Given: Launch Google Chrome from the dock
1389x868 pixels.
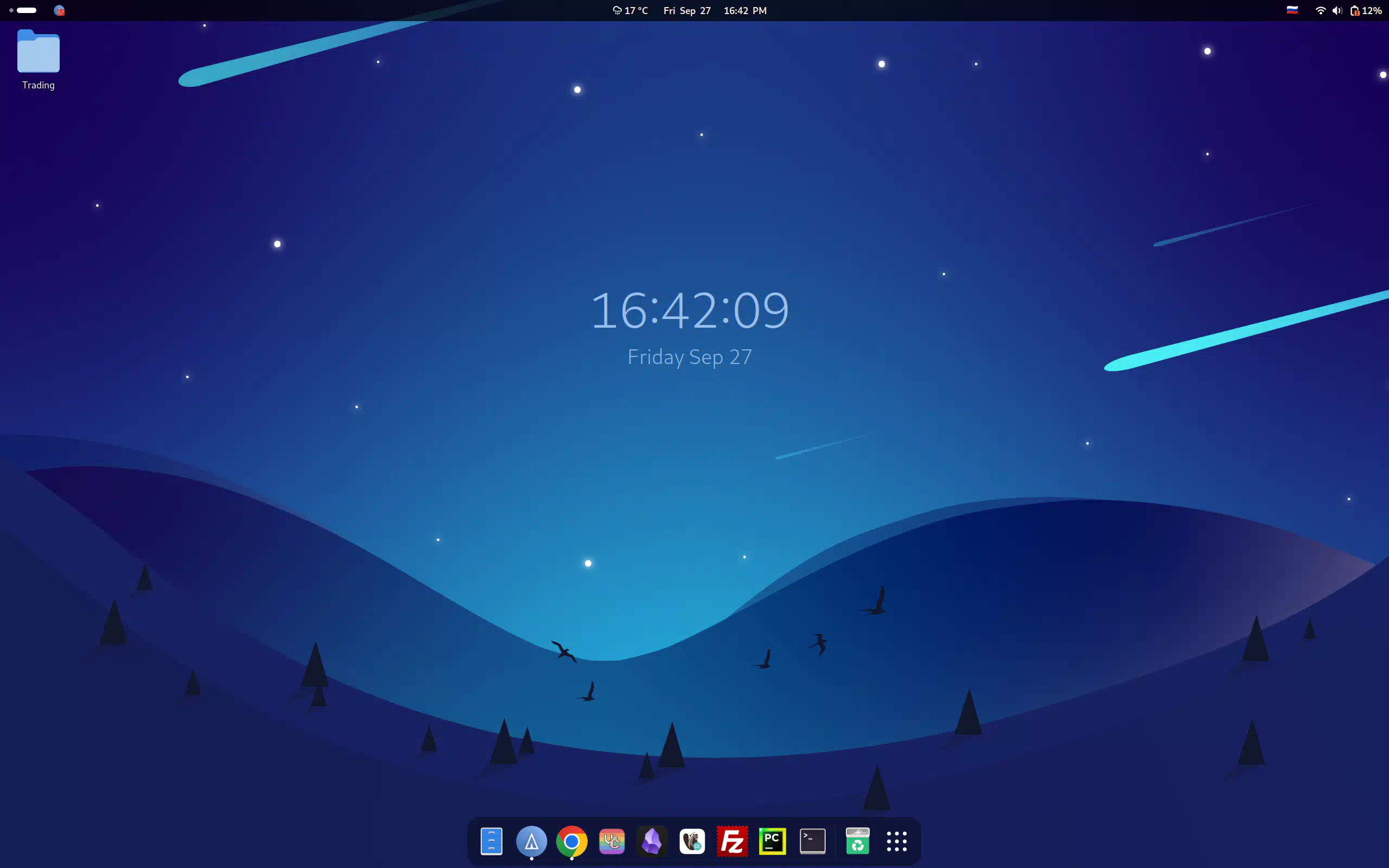Looking at the screenshot, I should 572,841.
